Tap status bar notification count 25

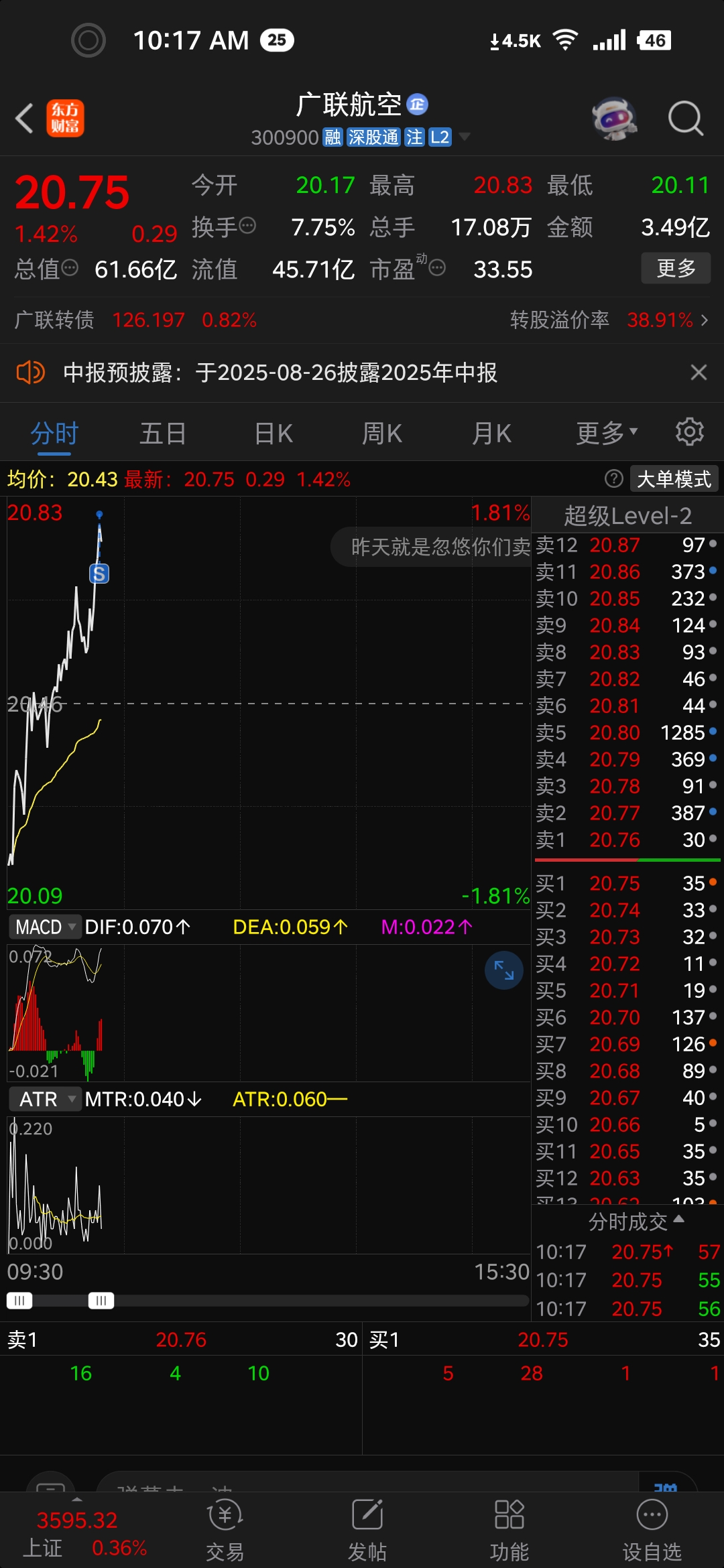277,40
